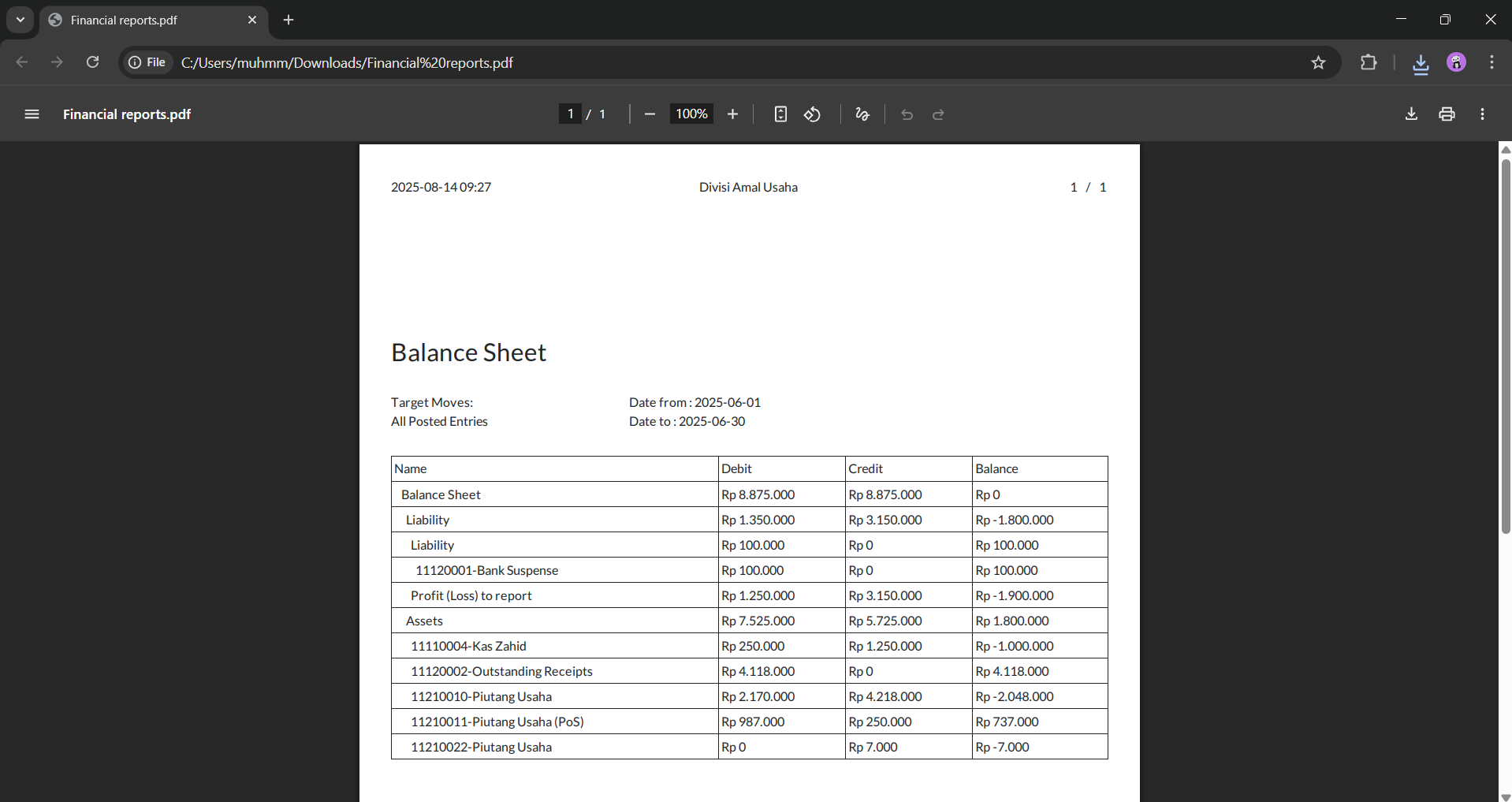Image resolution: width=1512 pixels, height=802 pixels.
Task: Click the zoom percentage field
Action: (x=691, y=114)
